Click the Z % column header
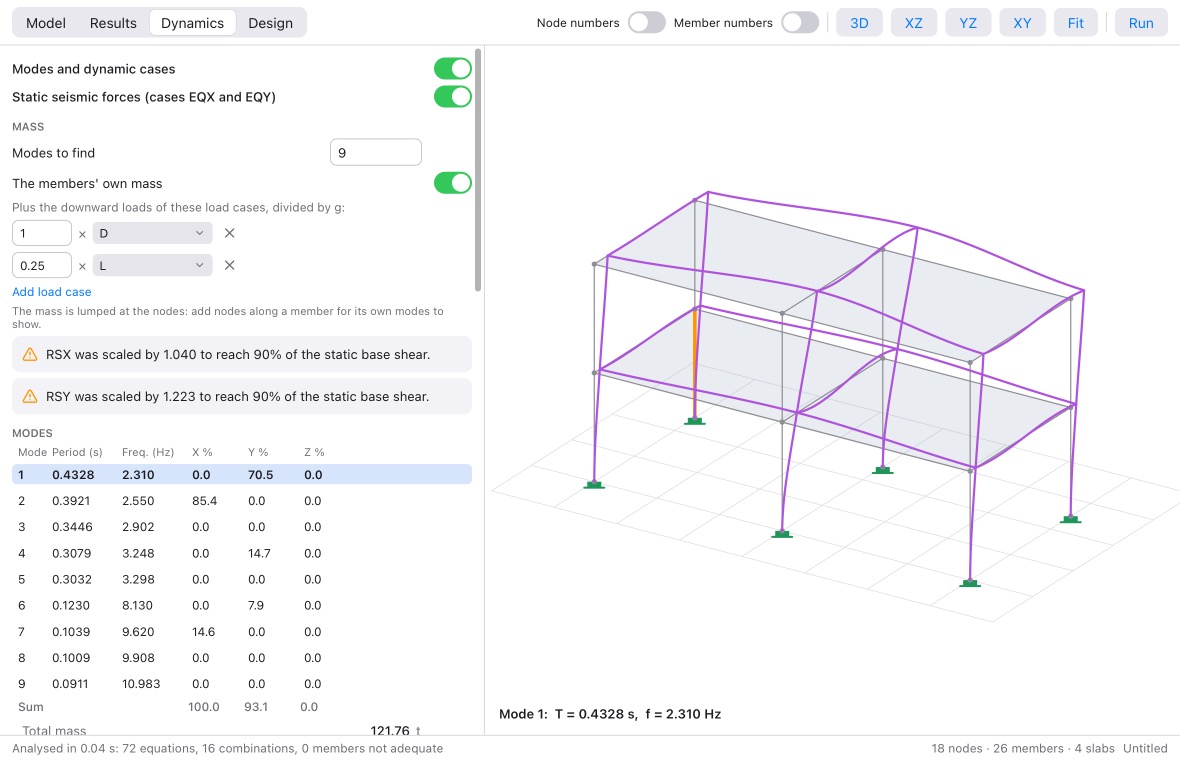Image resolution: width=1180 pixels, height=760 pixels. click(x=314, y=452)
